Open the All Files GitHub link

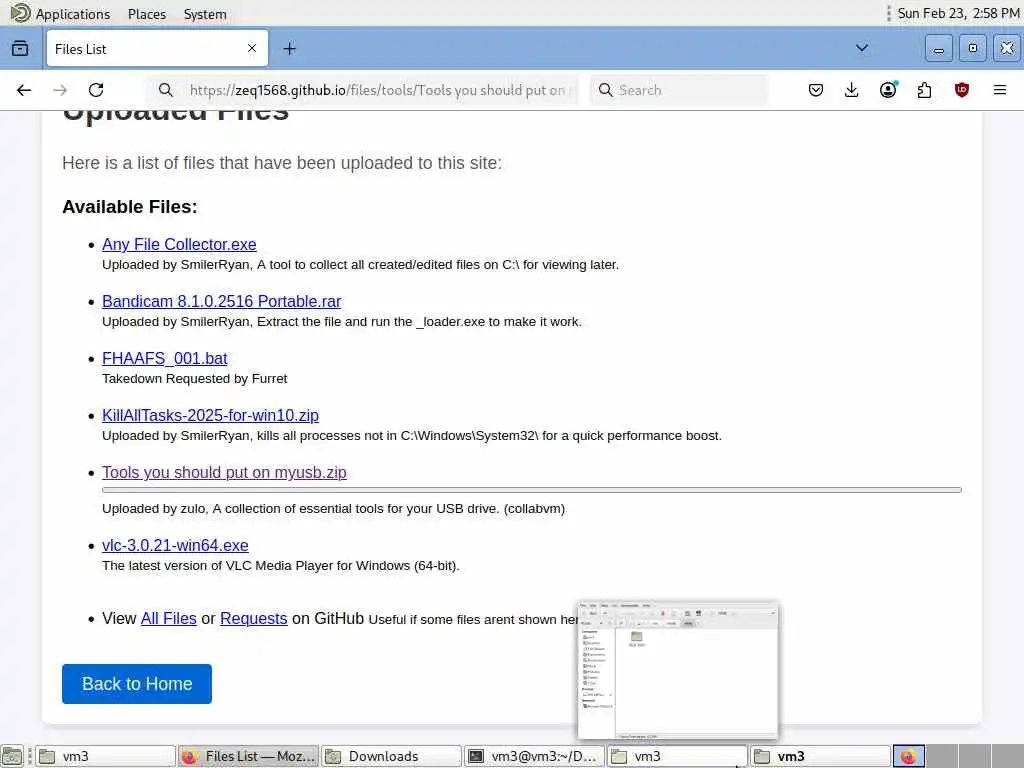[168, 618]
